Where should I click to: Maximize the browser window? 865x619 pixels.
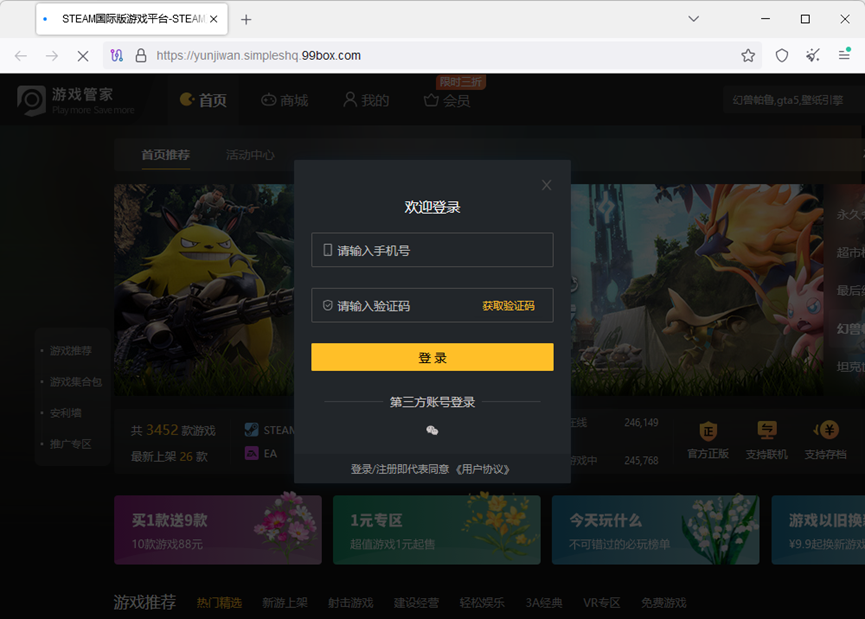coord(805,19)
